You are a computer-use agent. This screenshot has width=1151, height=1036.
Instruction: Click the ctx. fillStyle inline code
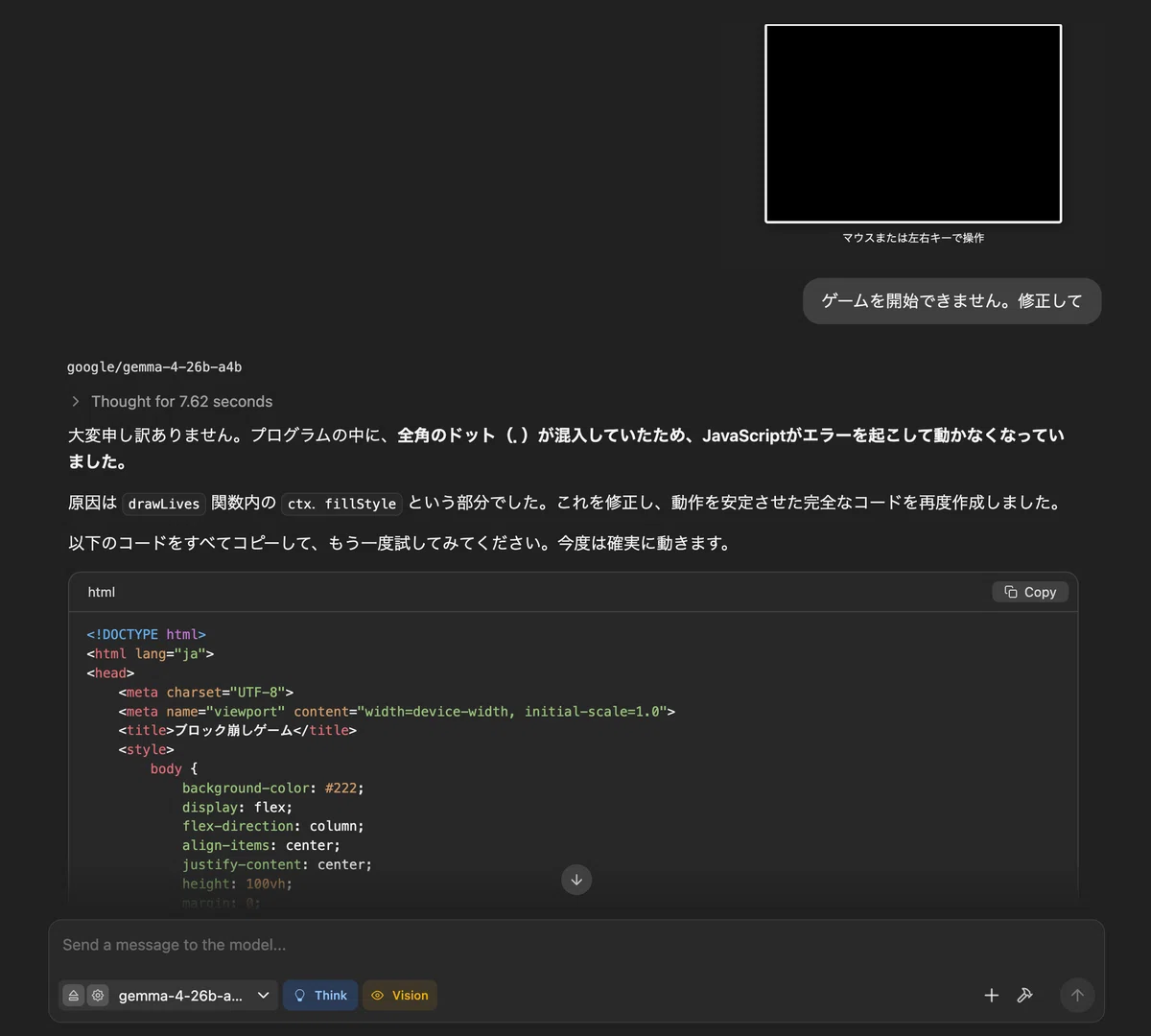[x=342, y=504]
